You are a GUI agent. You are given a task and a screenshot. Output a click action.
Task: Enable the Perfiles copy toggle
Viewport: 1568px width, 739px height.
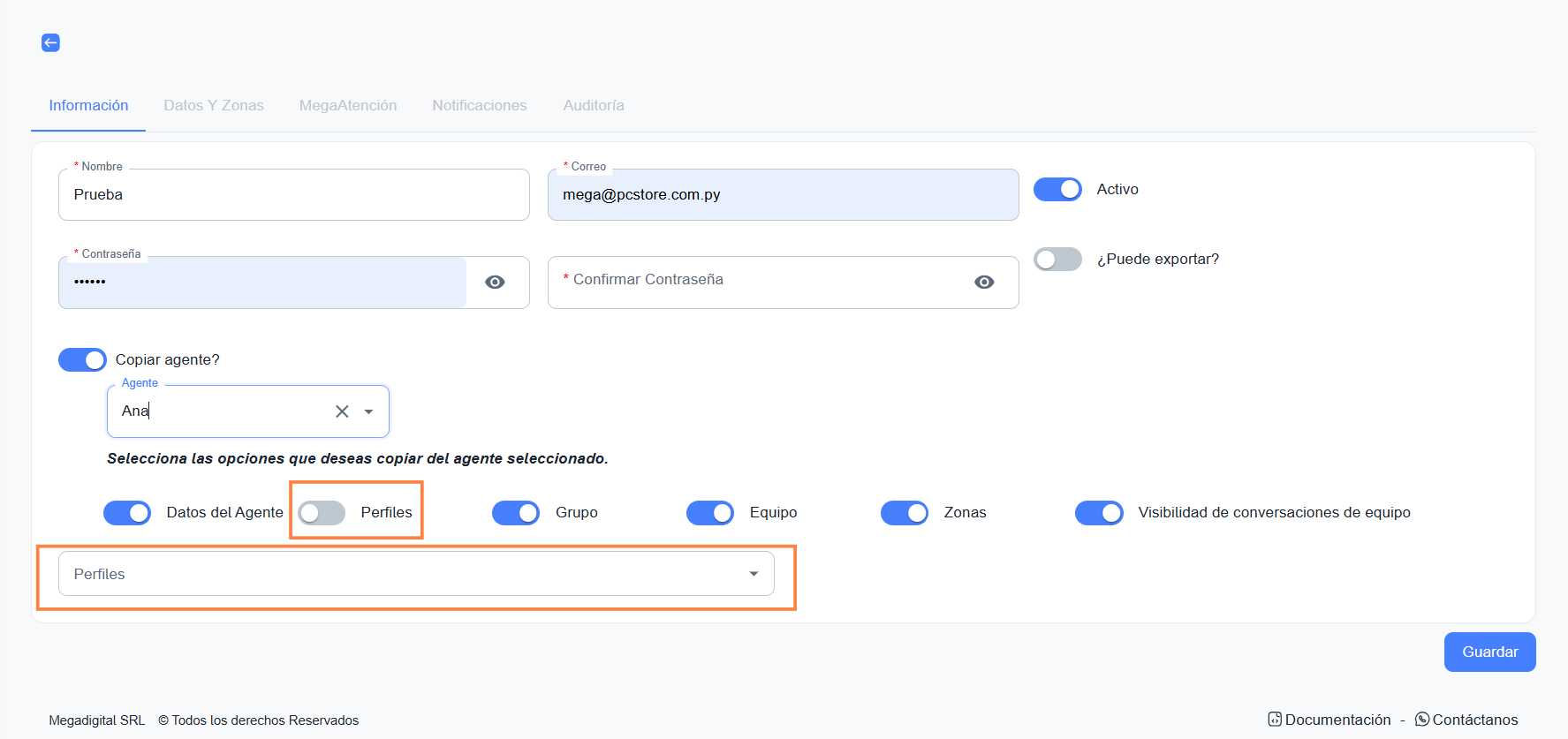tap(322, 512)
